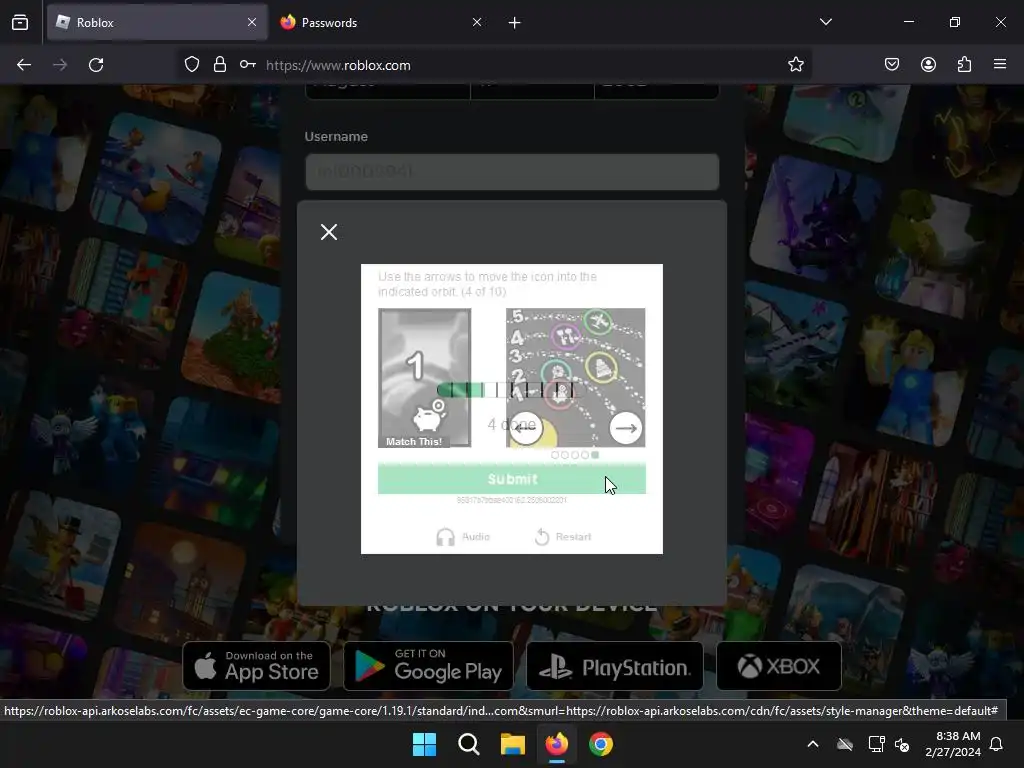Open Windows taskbar search
Viewport: 1024px width, 768px height.
coord(468,744)
